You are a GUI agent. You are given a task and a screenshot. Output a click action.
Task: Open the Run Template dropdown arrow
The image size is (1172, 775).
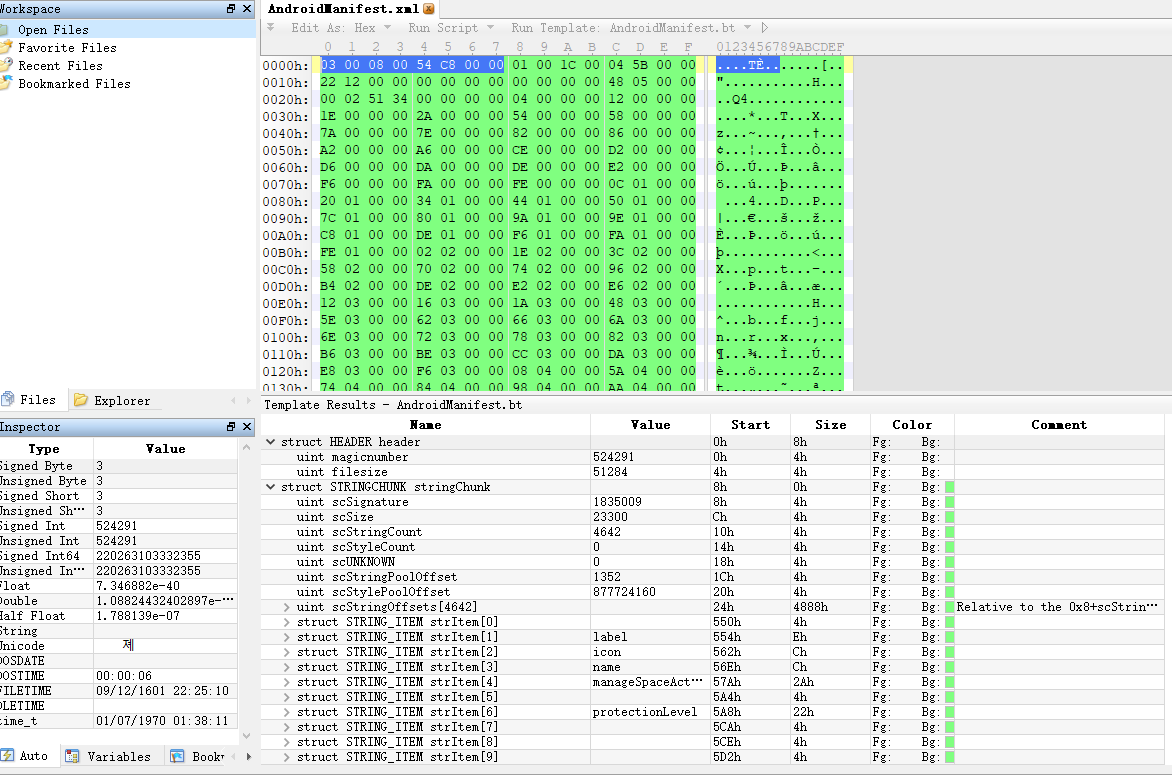[x=747, y=28]
